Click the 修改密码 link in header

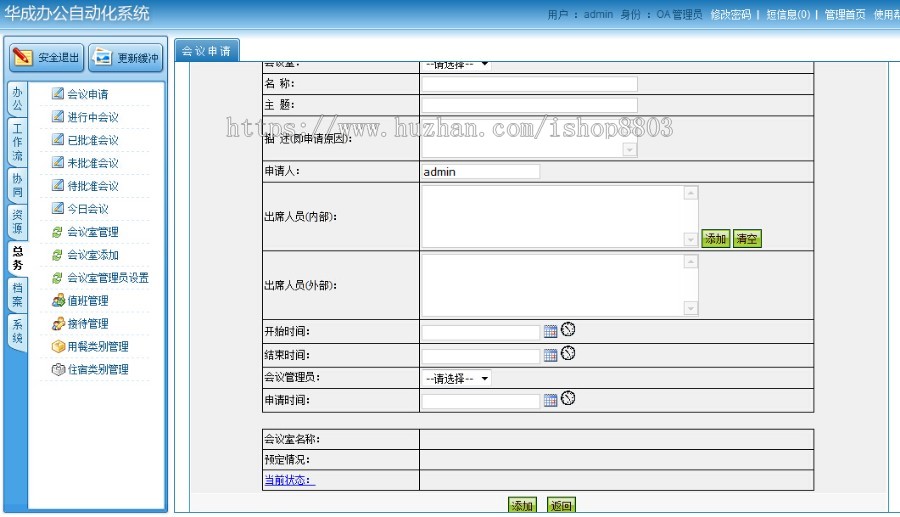coord(730,14)
